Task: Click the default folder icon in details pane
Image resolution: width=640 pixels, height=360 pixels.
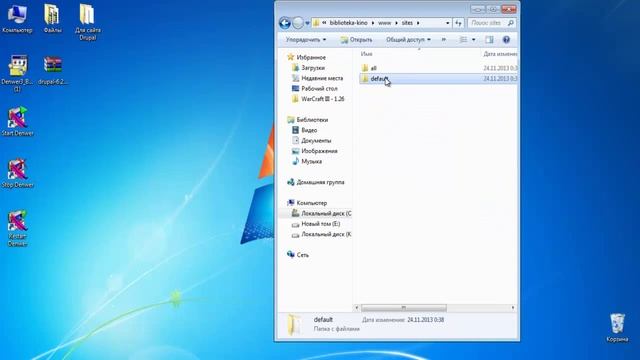Action: [x=293, y=324]
